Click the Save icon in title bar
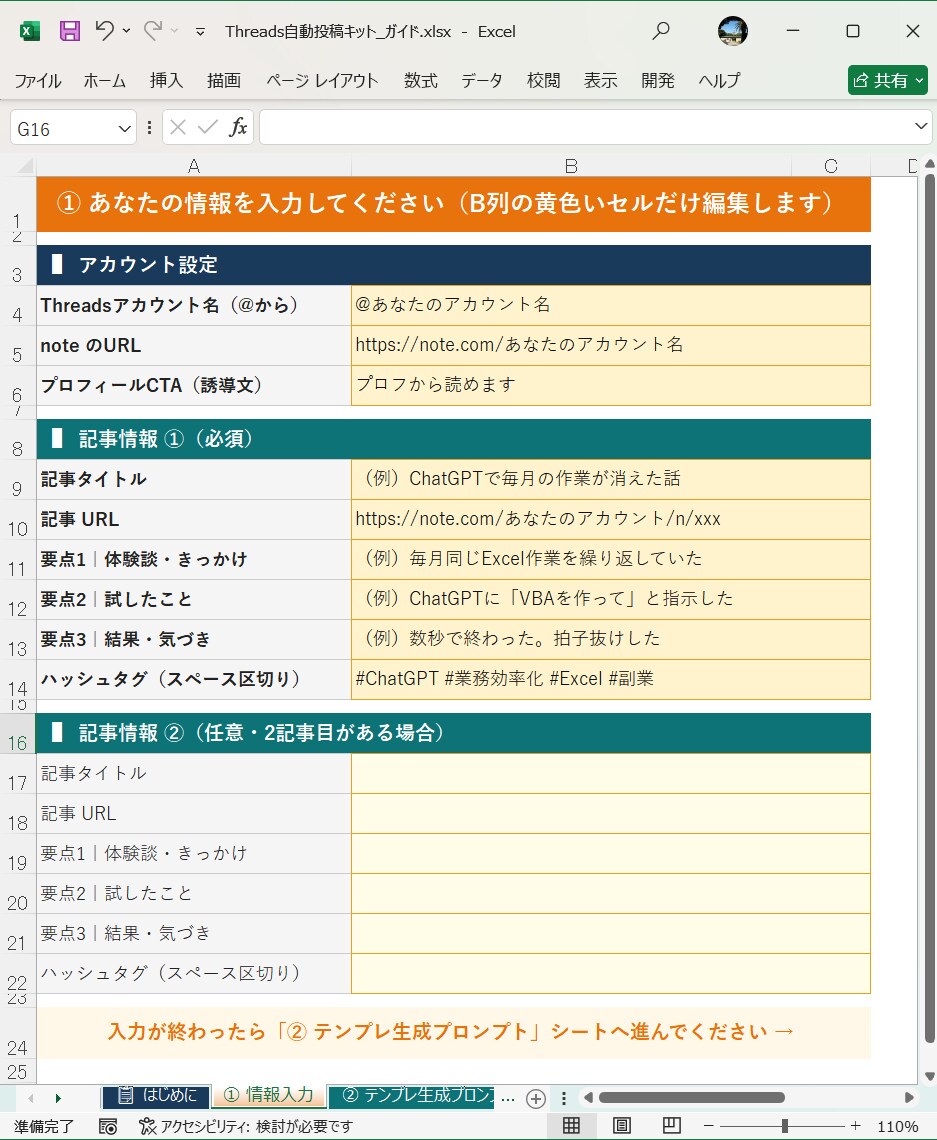The image size is (937, 1140). point(70,31)
